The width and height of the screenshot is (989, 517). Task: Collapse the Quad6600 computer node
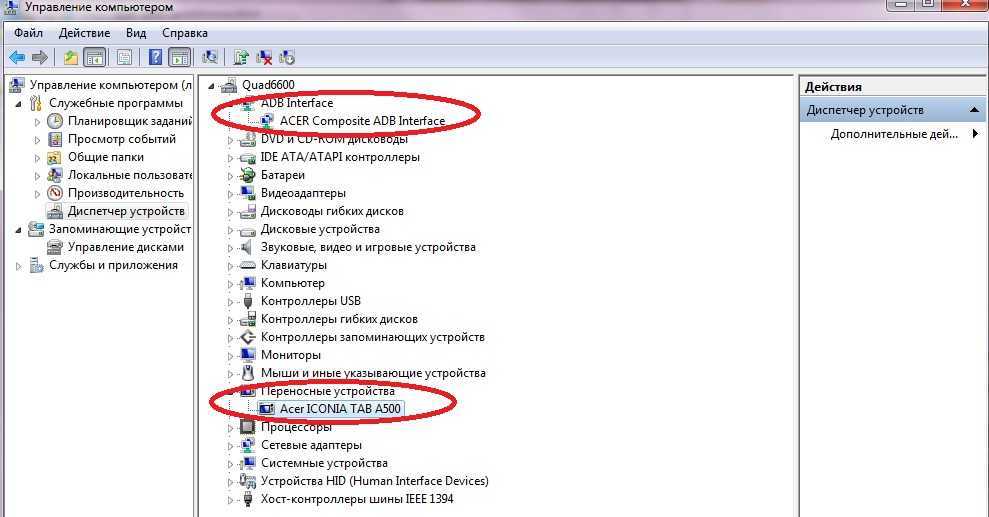pos(212,86)
